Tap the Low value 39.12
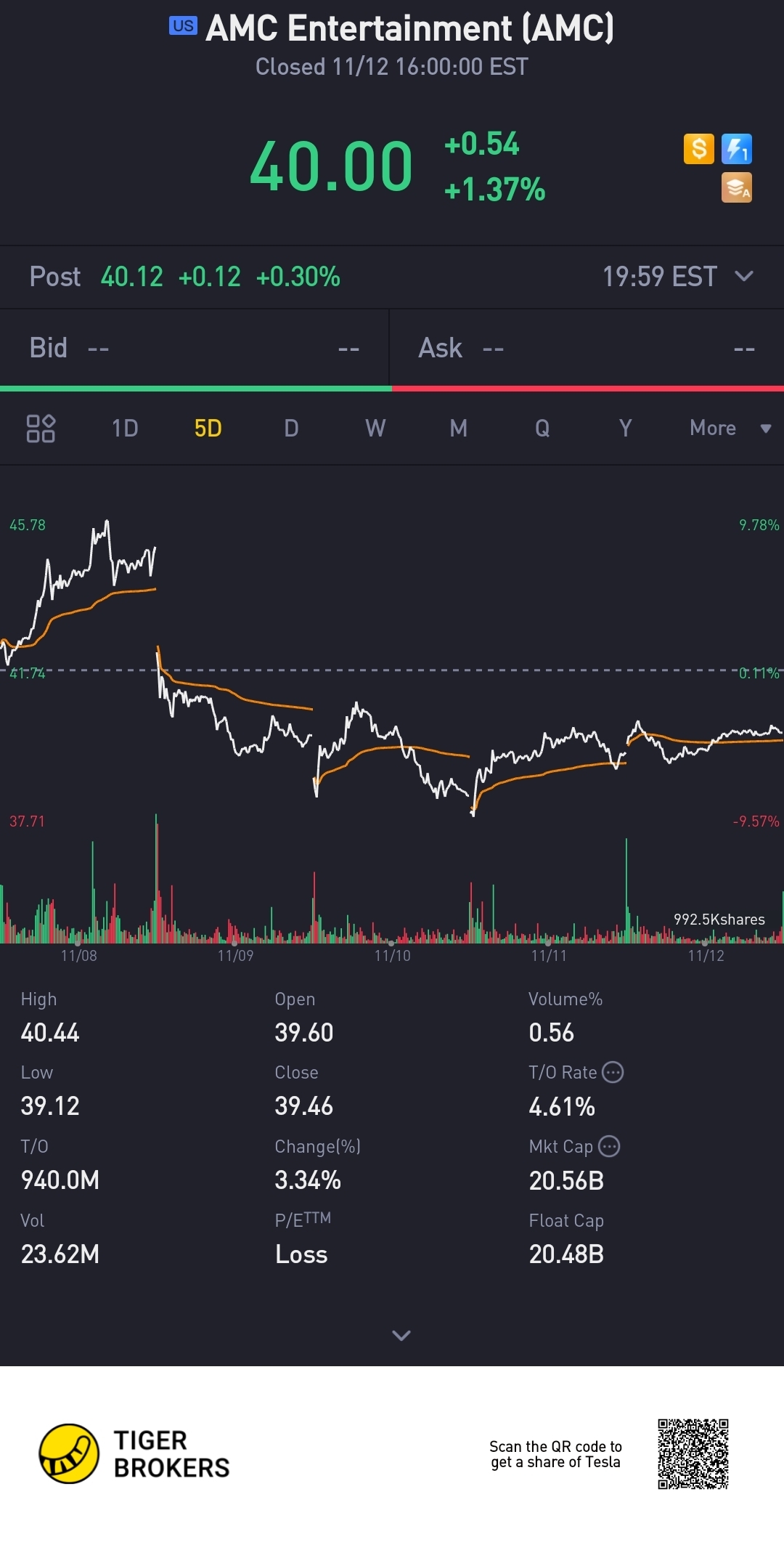784x1542 pixels. tap(50, 1106)
